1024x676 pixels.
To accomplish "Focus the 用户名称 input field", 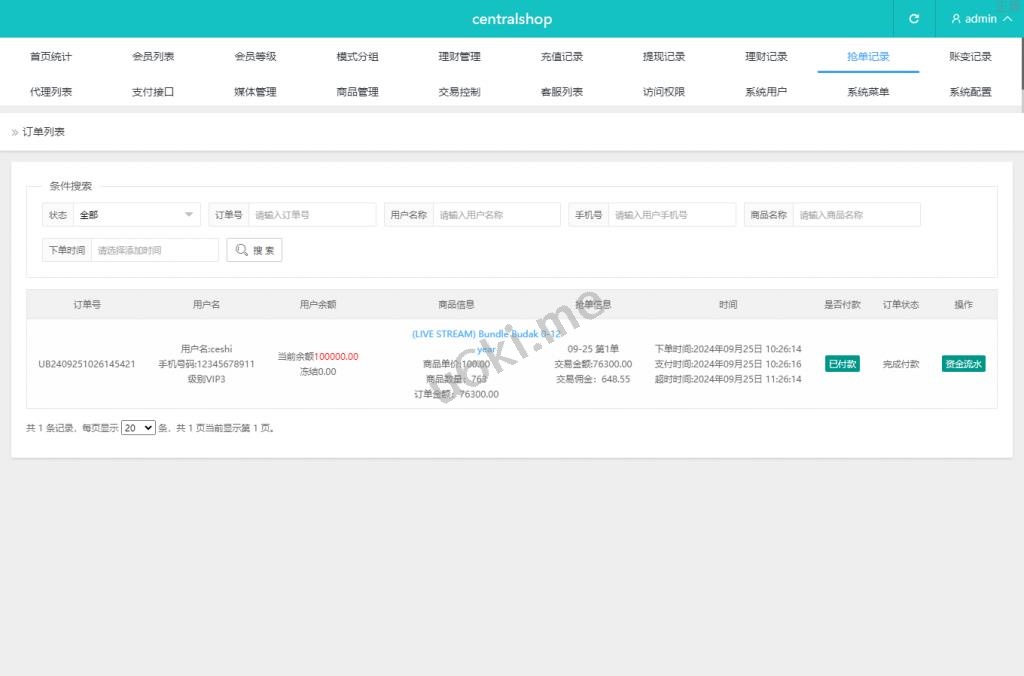I will click(x=496, y=215).
